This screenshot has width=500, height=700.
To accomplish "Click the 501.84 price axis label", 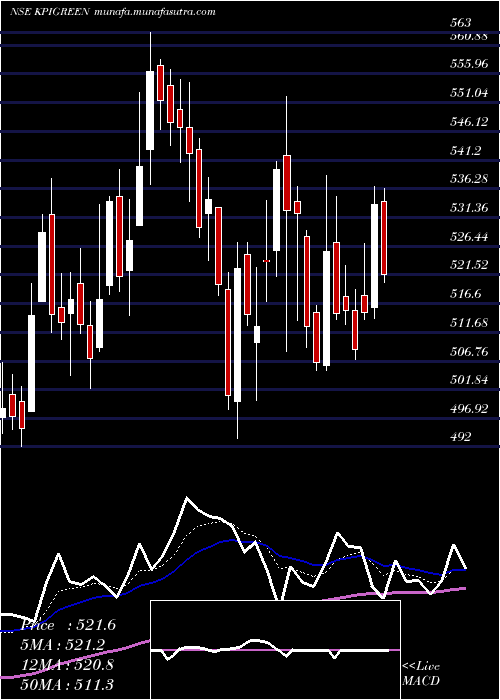I will [x=470, y=380].
